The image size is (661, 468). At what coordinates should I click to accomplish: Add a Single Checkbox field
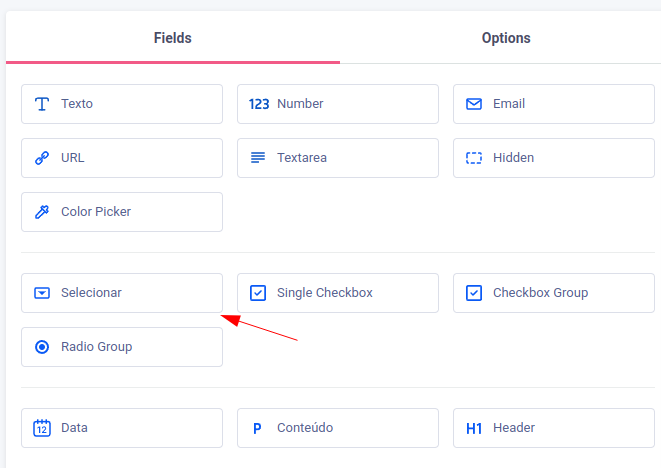pyautogui.click(x=338, y=293)
